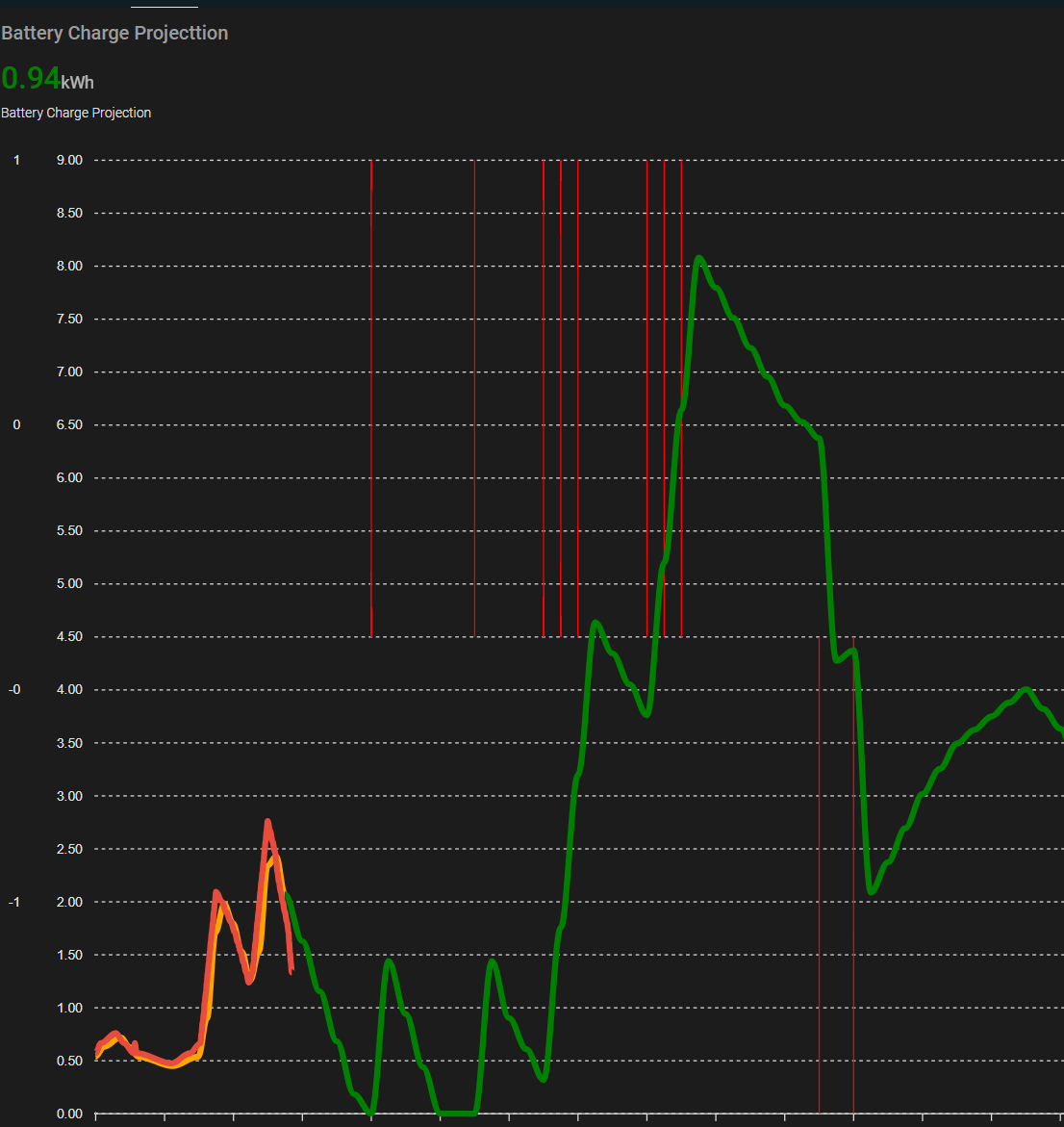The image size is (1064, 1127).
Task: Click the leftmost bright red vertical marker
Action: click(371, 385)
